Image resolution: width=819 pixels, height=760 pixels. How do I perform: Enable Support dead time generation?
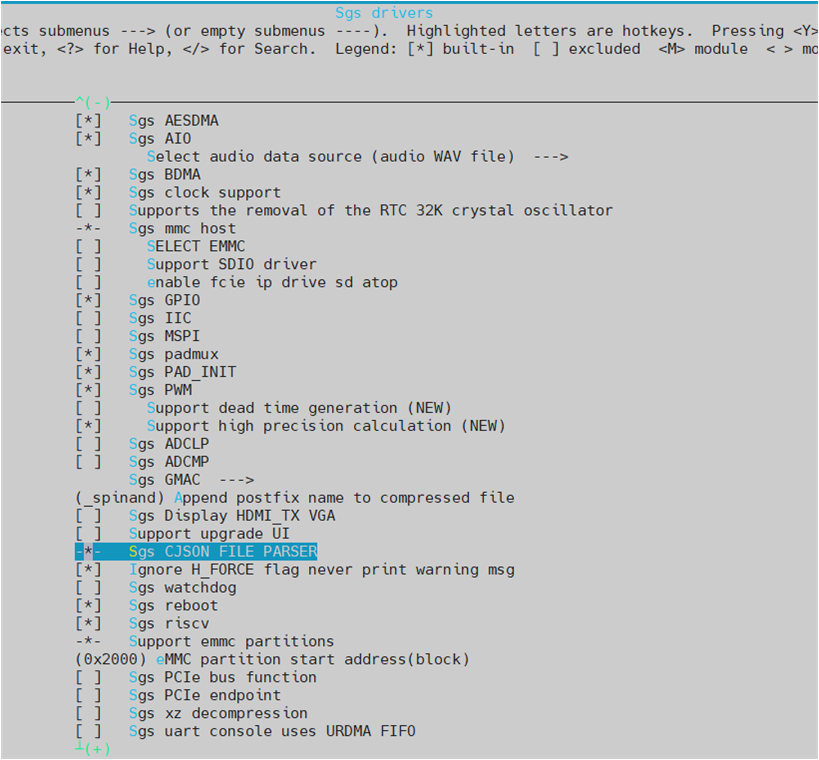[x=88, y=408]
